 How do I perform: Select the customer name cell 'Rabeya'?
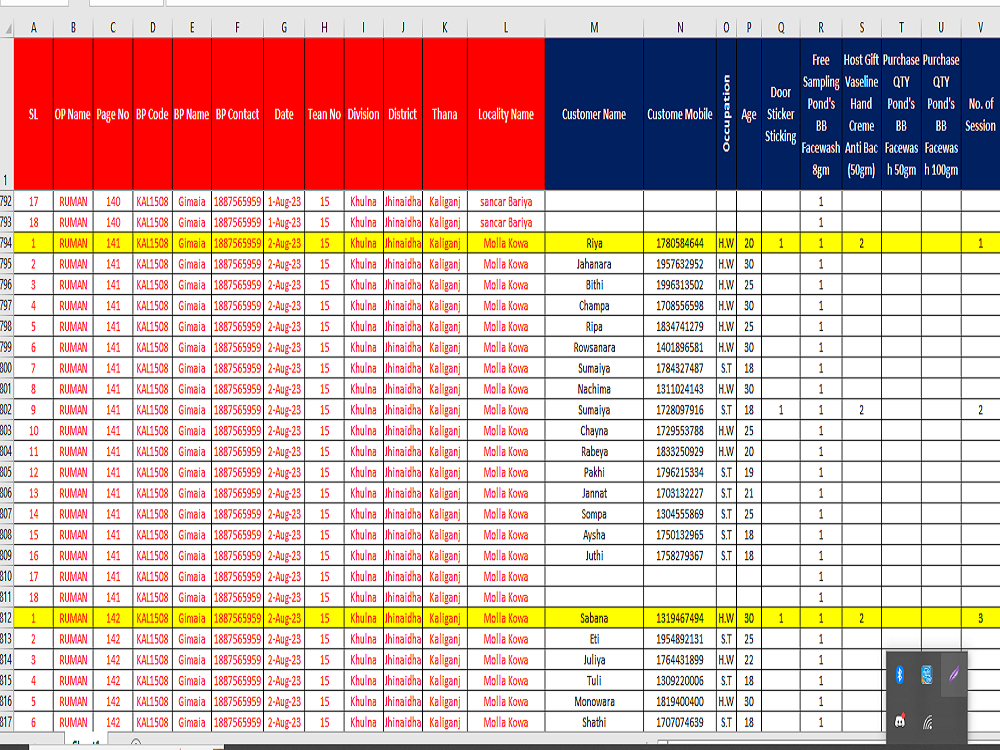594,452
